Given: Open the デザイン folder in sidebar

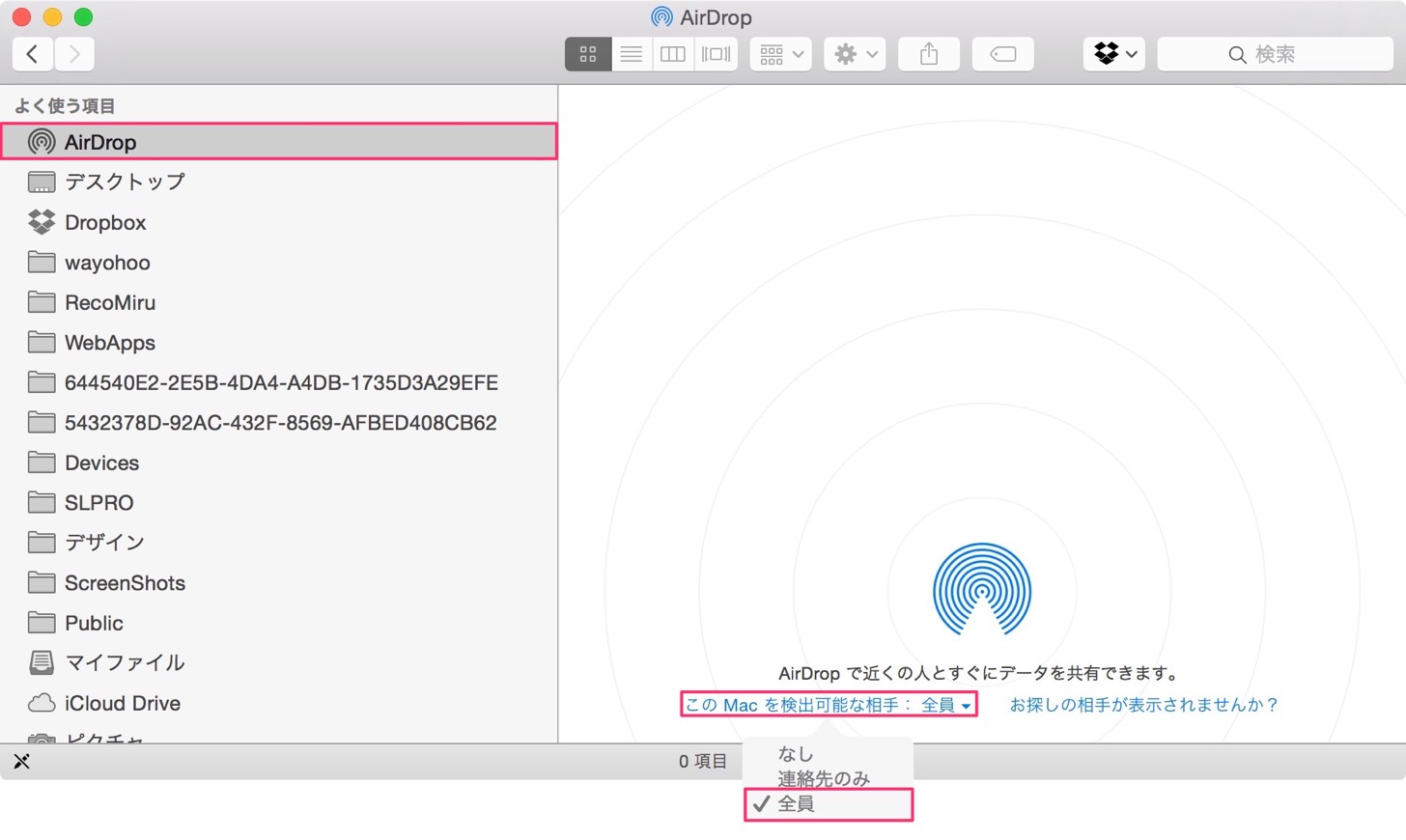Looking at the screenshot, I should point(279,543).
